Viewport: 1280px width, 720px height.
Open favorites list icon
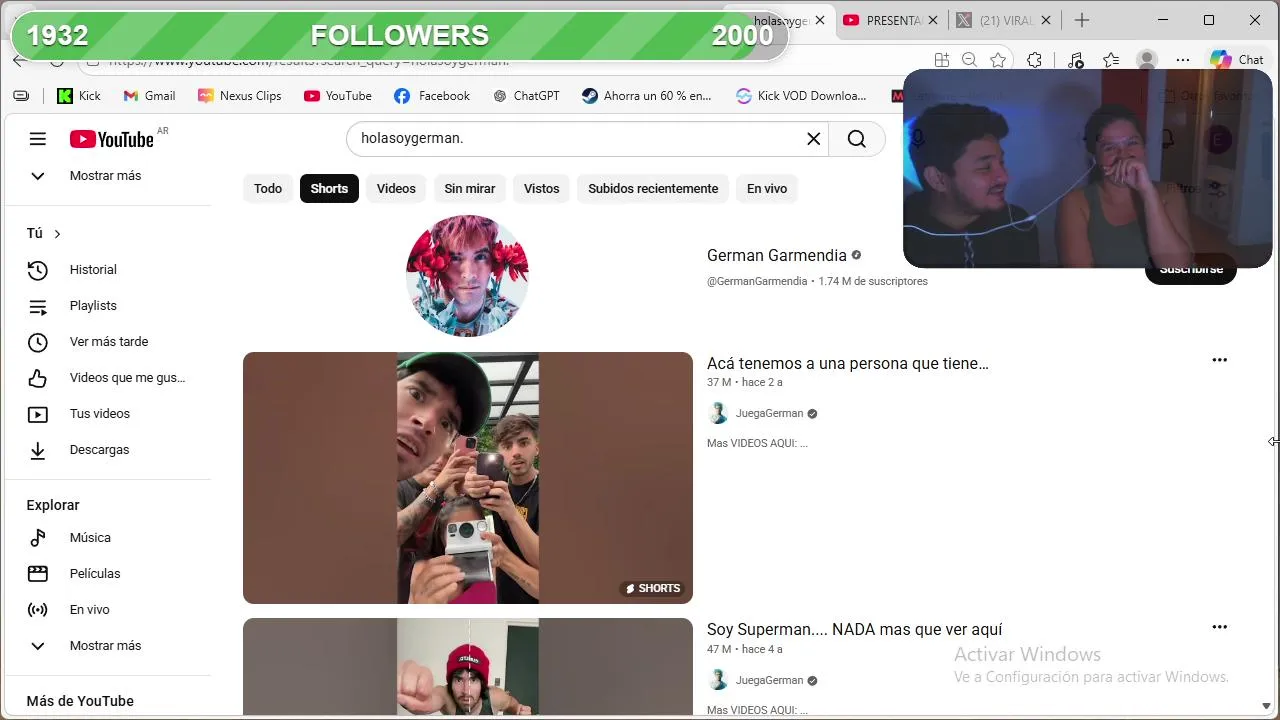coord(1111,60)
